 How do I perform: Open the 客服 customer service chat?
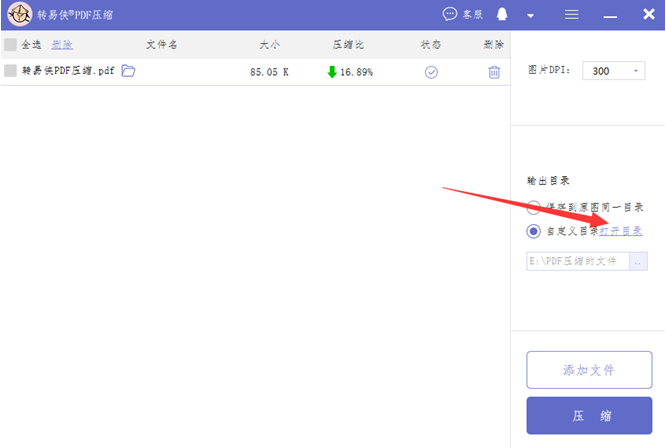462,14
